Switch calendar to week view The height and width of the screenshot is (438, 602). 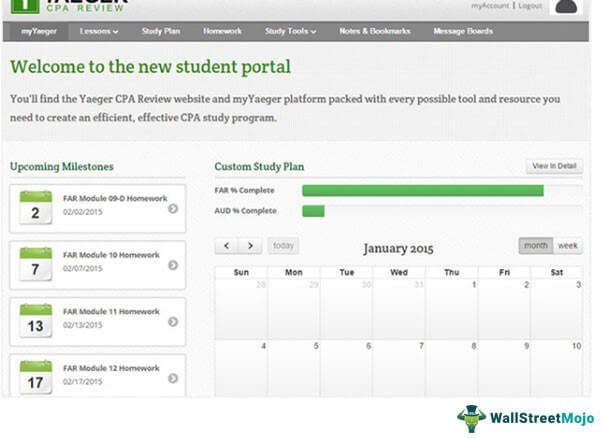568,246
